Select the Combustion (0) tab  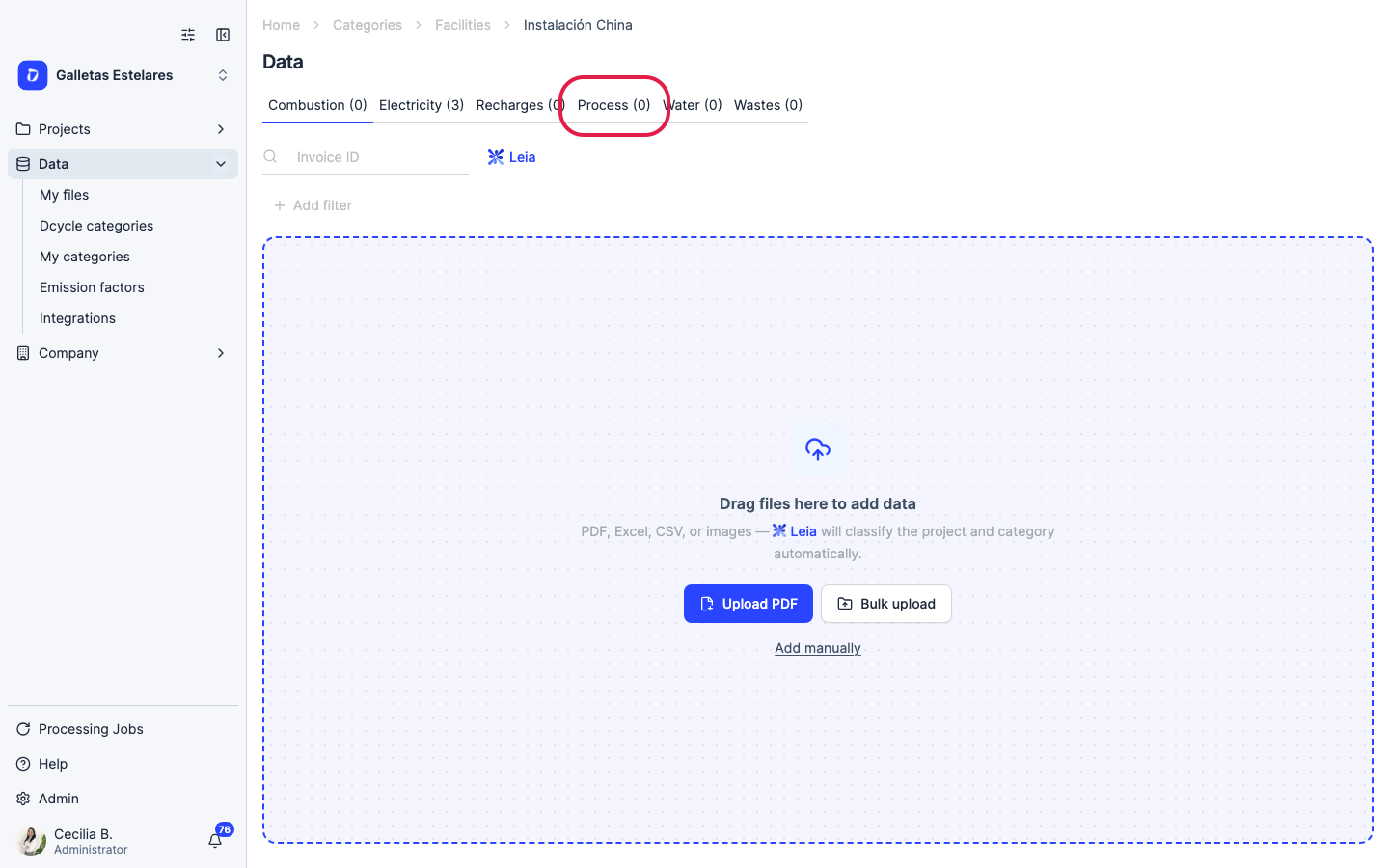coord(317,105)
